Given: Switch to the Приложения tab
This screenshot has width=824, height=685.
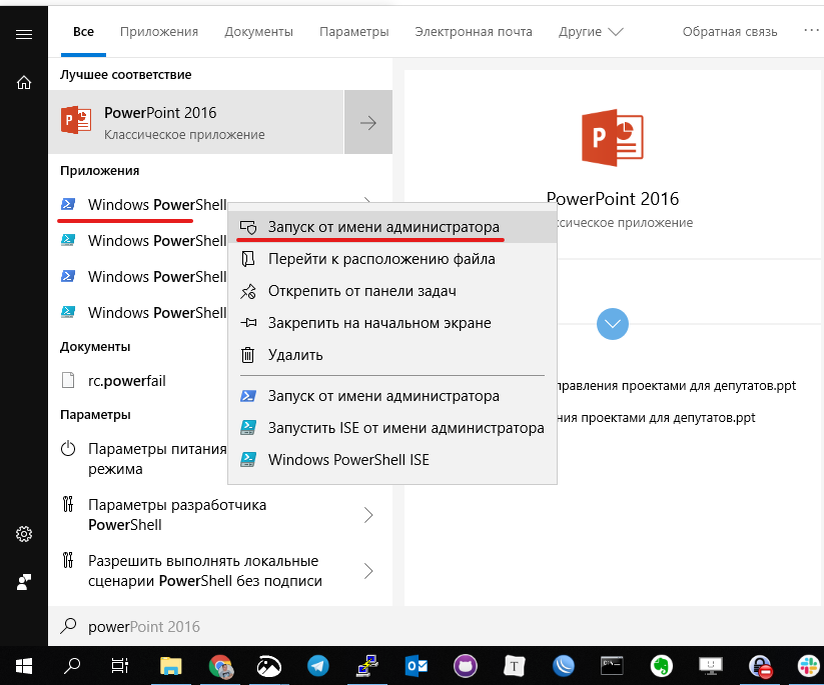Looking at the screenshot, I should [x=159, y=32].
